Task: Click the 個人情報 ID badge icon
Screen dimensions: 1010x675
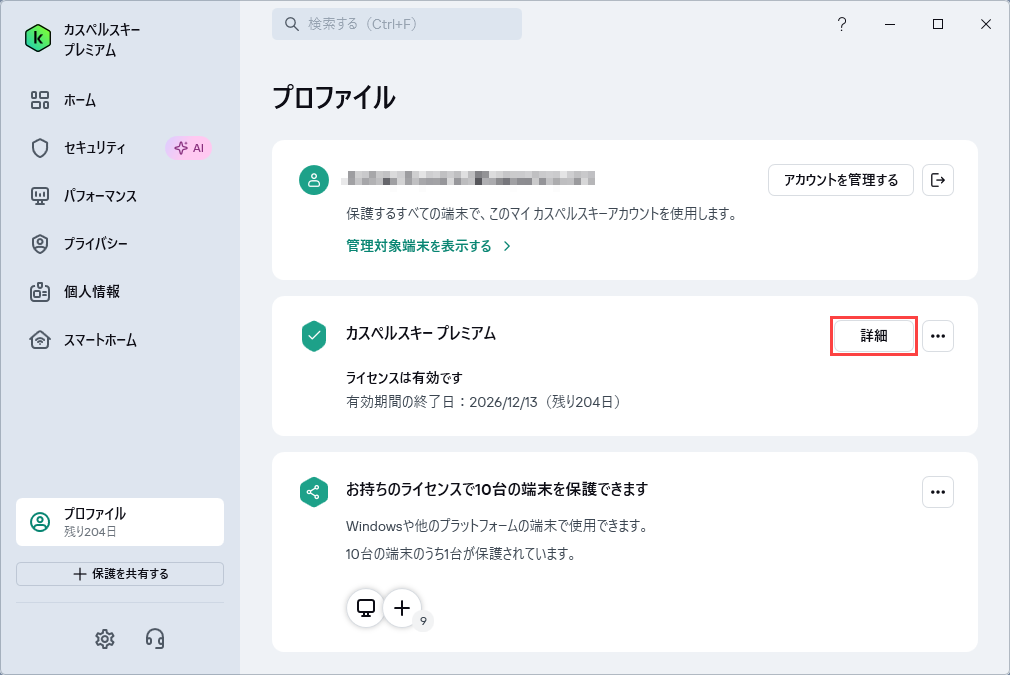Action: coord(40,292)
